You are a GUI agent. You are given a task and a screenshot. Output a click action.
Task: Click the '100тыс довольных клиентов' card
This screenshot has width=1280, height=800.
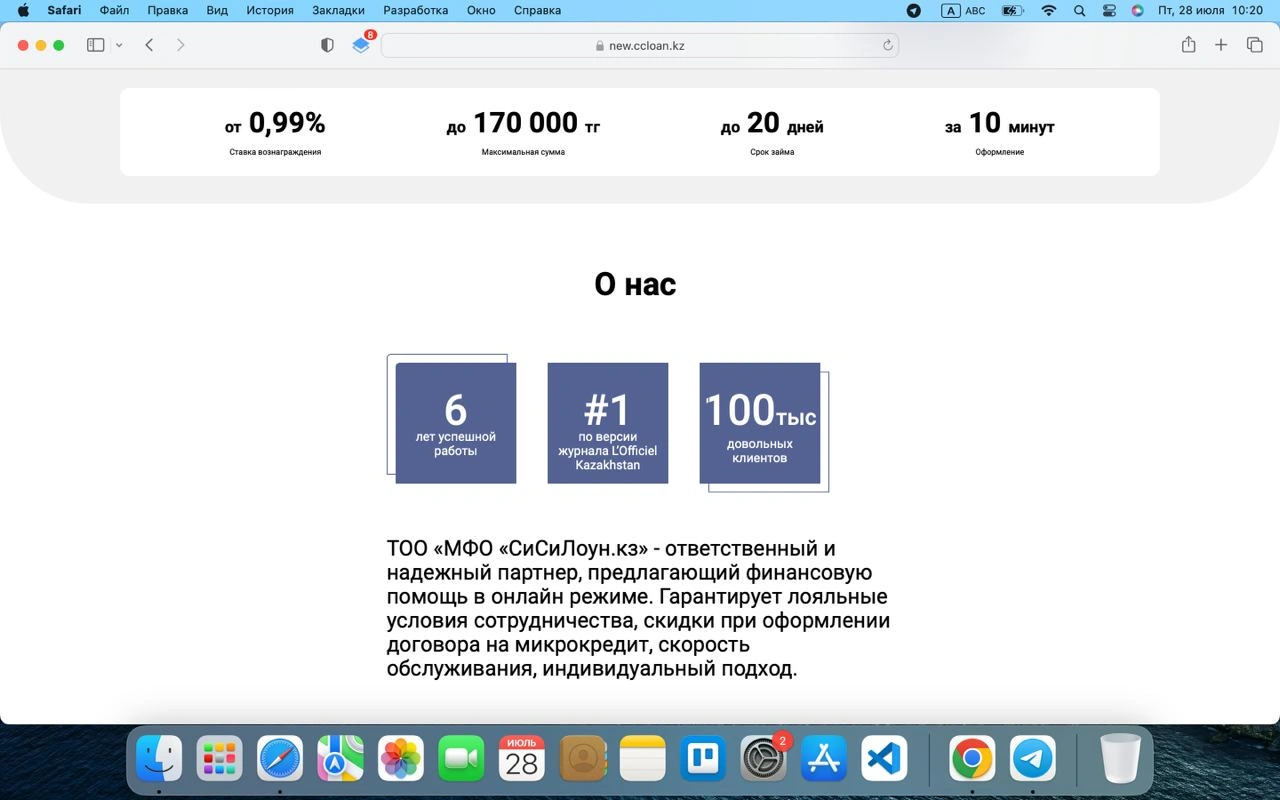(760, 423)
